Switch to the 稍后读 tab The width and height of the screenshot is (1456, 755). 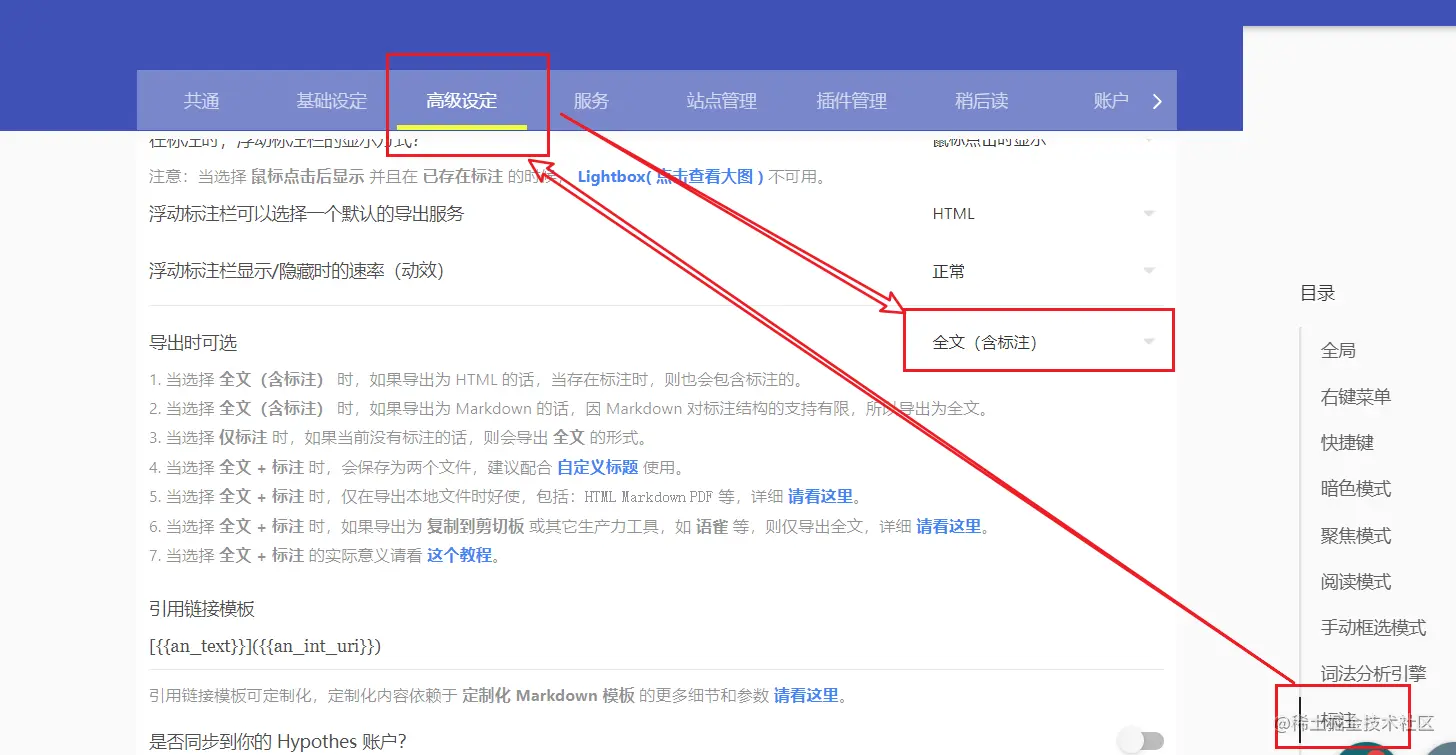tap(981, 100)
